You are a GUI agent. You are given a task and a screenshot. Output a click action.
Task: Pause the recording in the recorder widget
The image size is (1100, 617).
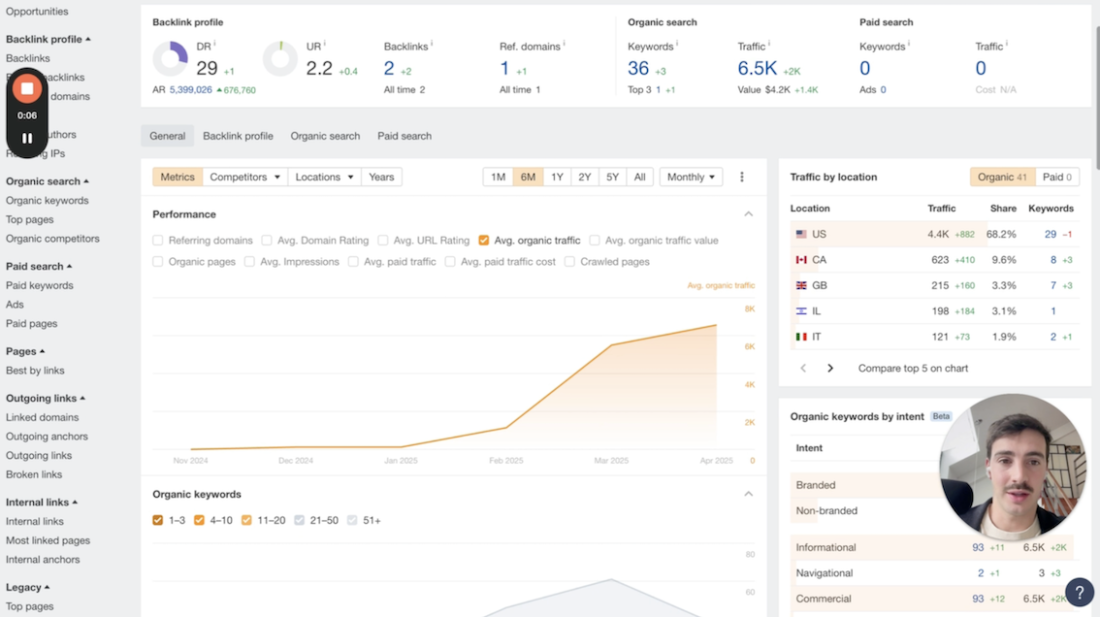point(26,138)
